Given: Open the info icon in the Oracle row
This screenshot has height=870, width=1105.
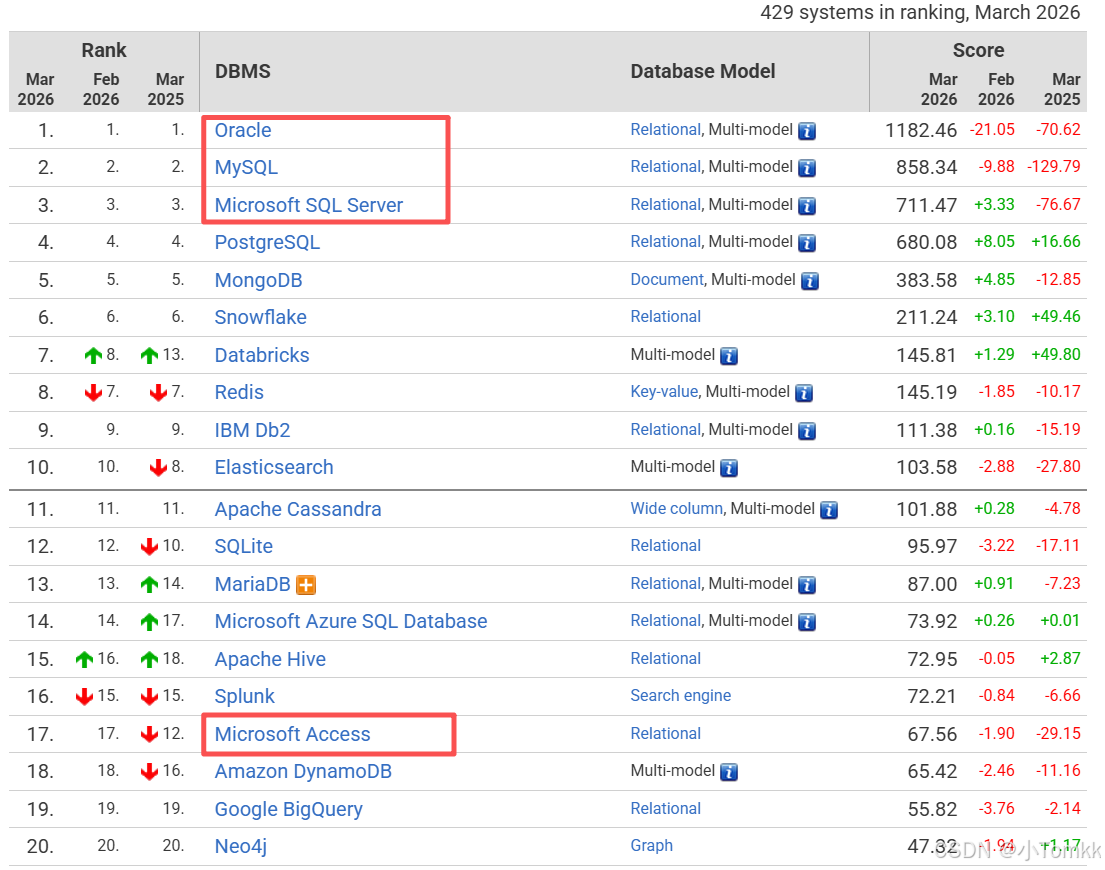Looking at the screenshot, I should [x=807, y=131].
